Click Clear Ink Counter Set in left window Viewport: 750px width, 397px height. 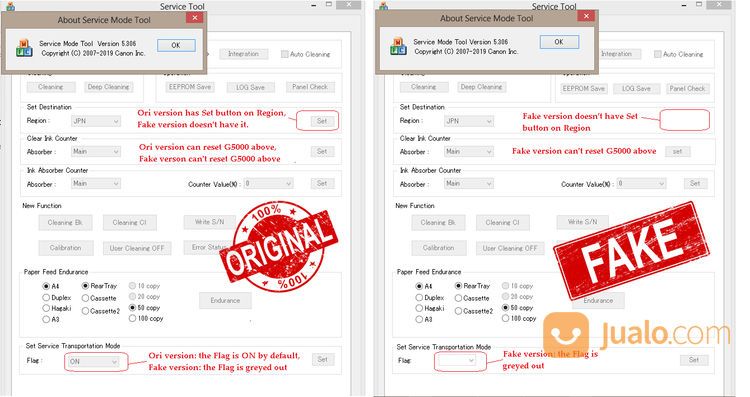coord(322,152)
